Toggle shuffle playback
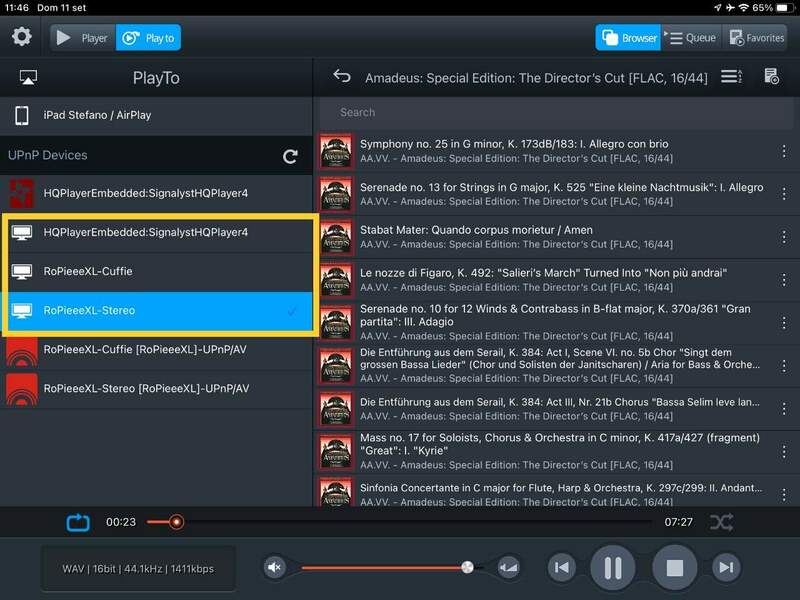 (721, 522)
